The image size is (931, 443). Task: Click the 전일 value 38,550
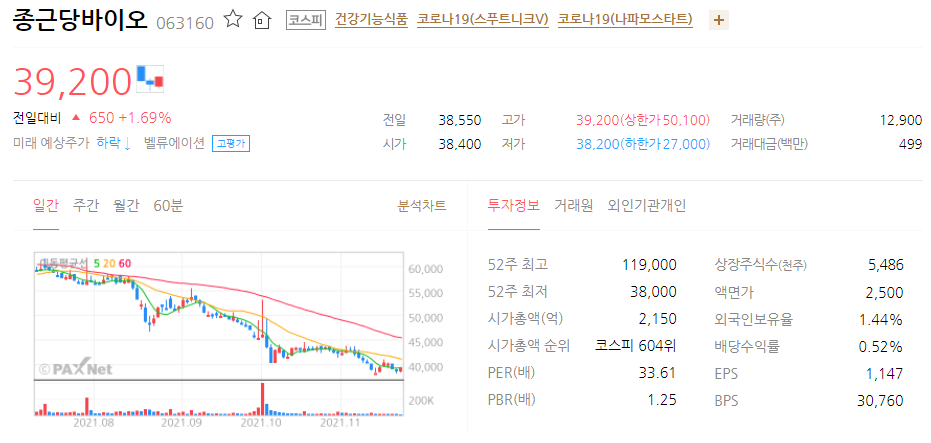coord(460,121)
